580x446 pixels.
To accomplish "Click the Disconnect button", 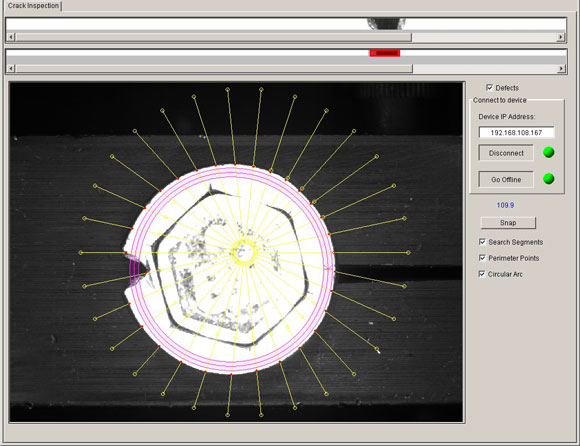I will coord(506,153).
